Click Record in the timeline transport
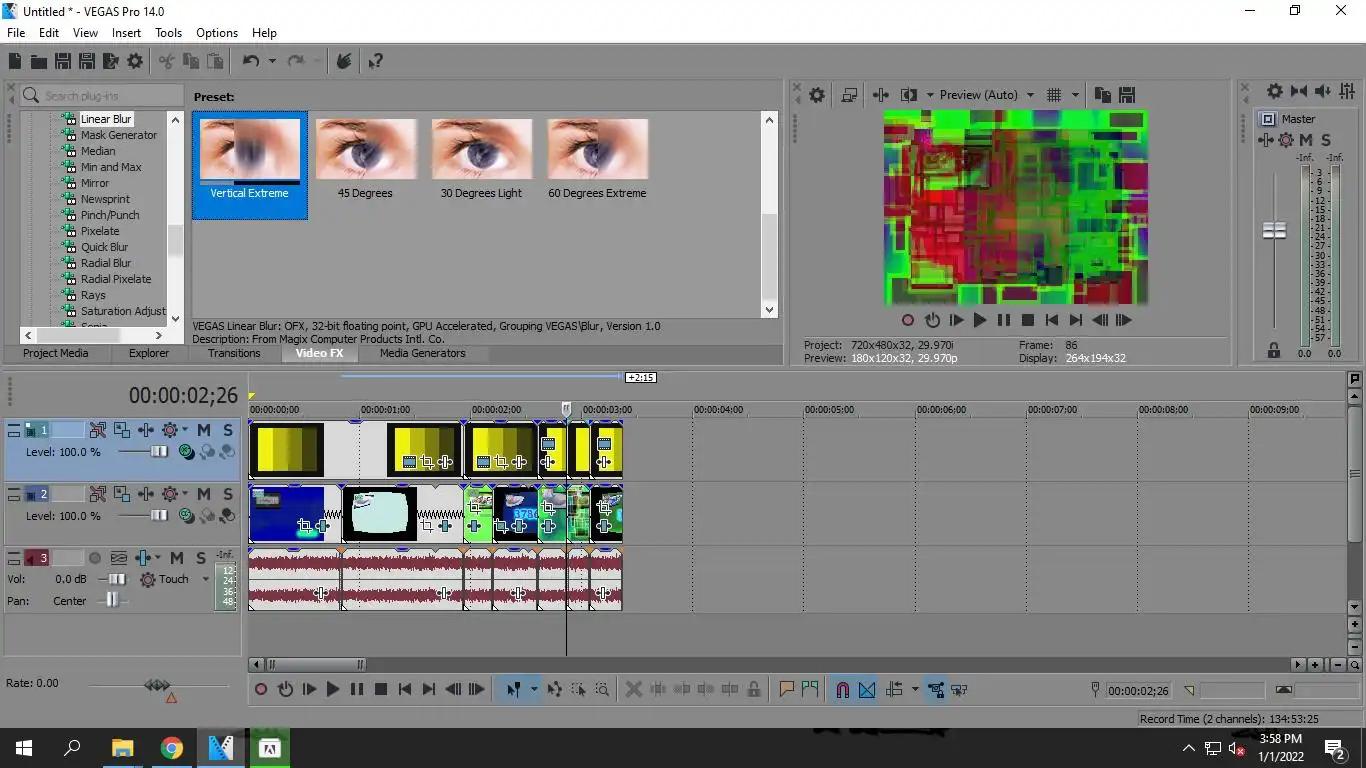Viewport: 1366px width, 768px height. [x=261, y=689]
